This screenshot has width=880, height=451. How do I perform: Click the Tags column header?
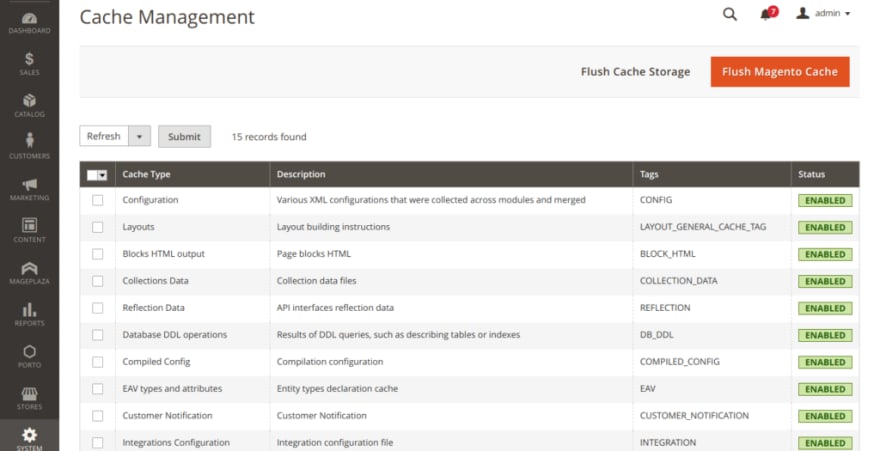(x=712, y=174)
